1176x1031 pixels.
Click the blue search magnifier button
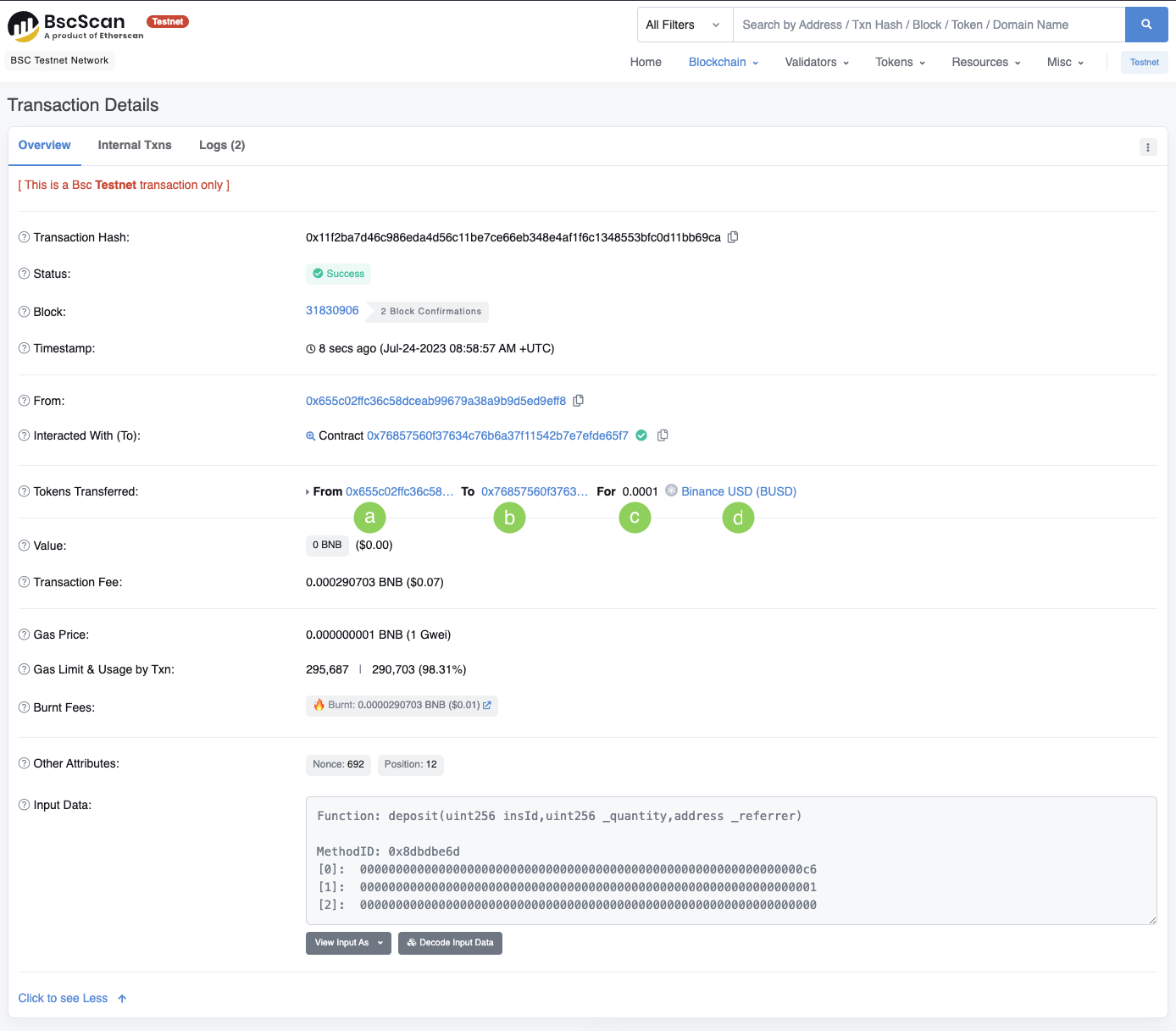(x=1145, y=25)
